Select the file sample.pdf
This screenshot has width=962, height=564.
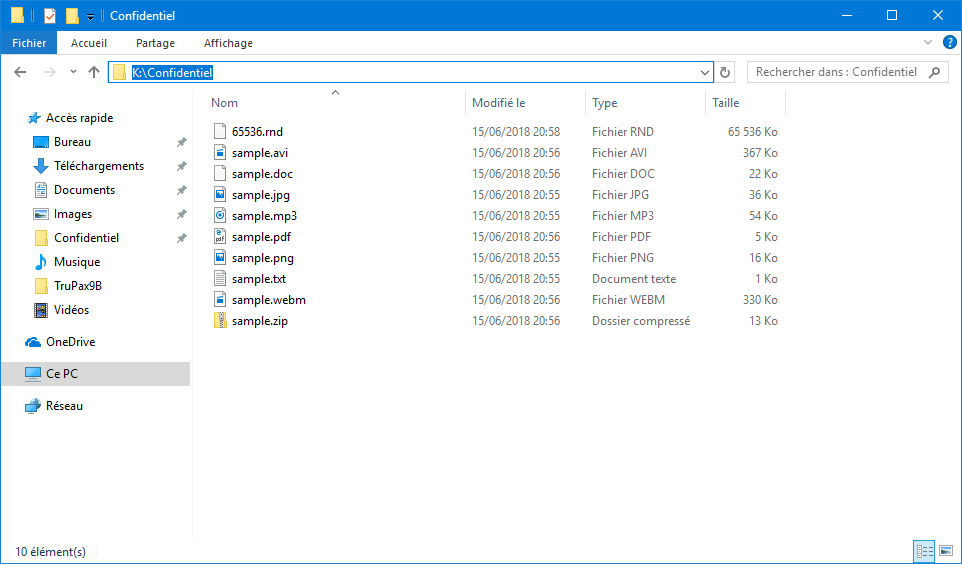point(261,237)
